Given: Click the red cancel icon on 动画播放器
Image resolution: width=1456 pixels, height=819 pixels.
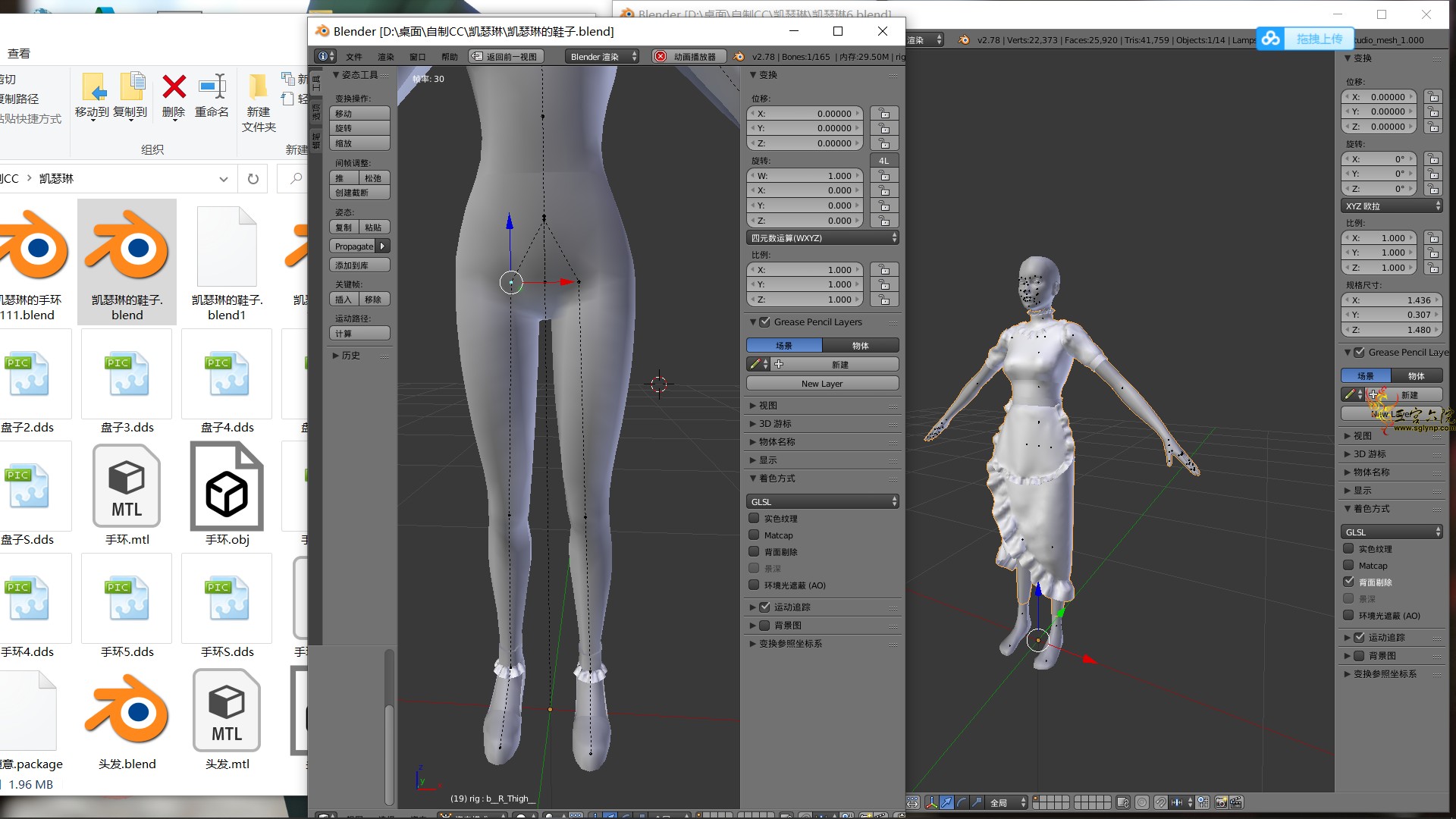Looking at the screenshot, I should 661,56.
